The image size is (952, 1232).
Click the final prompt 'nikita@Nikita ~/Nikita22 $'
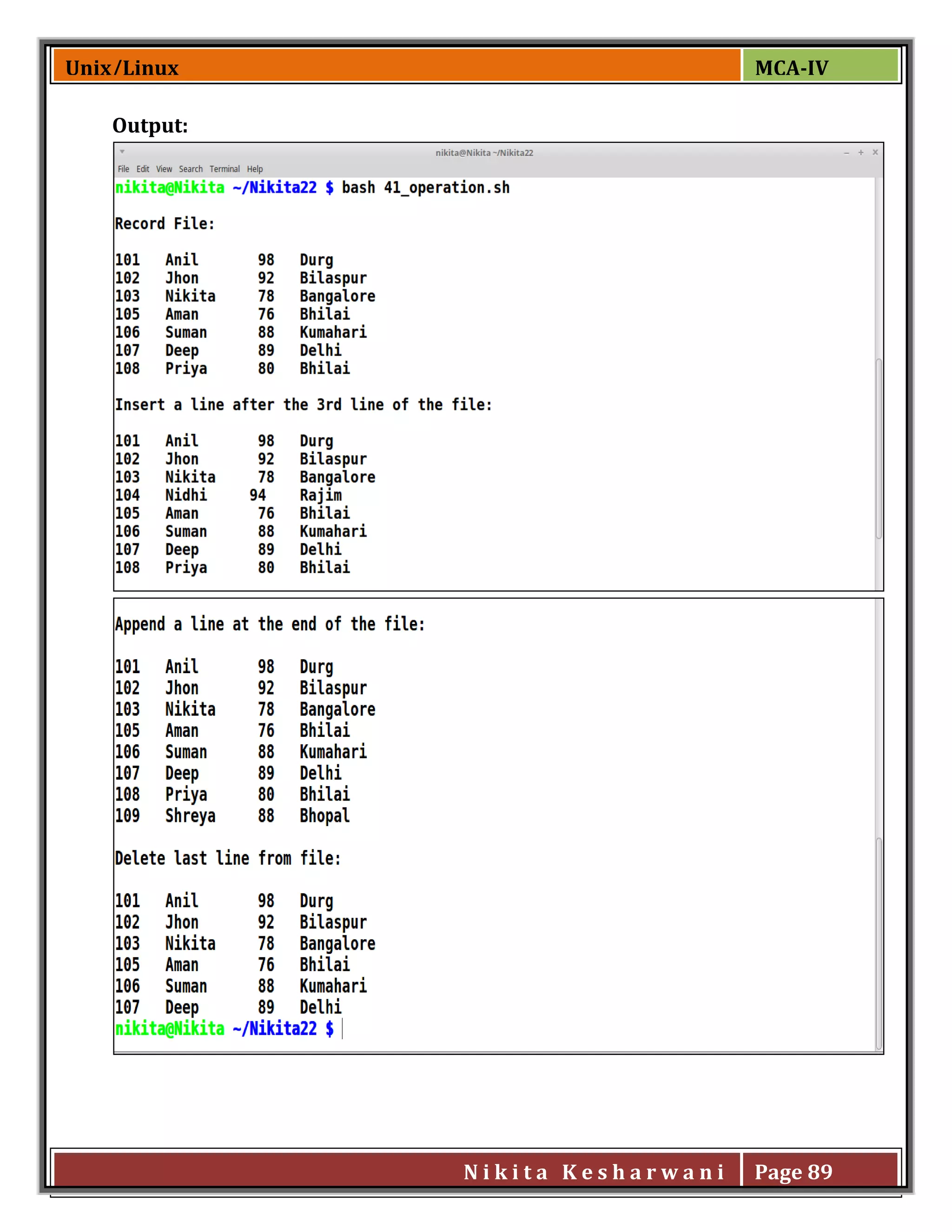pos(225,1028)
